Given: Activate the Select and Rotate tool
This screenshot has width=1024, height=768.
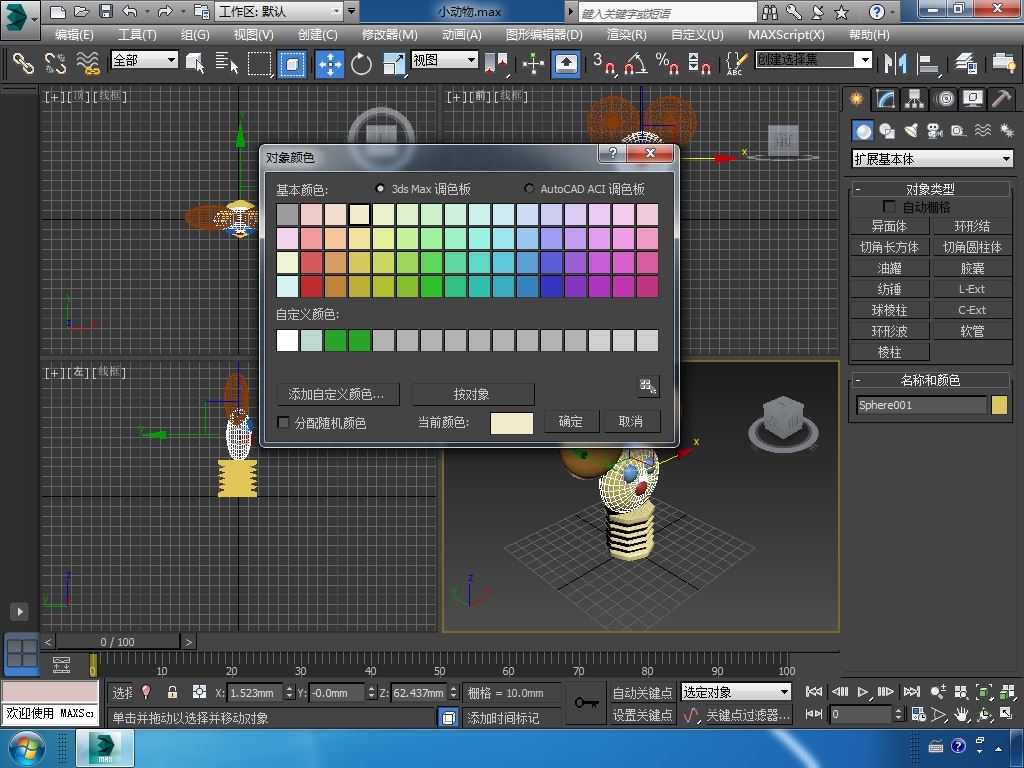Looking at the screenshot, I should click(361, 63).
